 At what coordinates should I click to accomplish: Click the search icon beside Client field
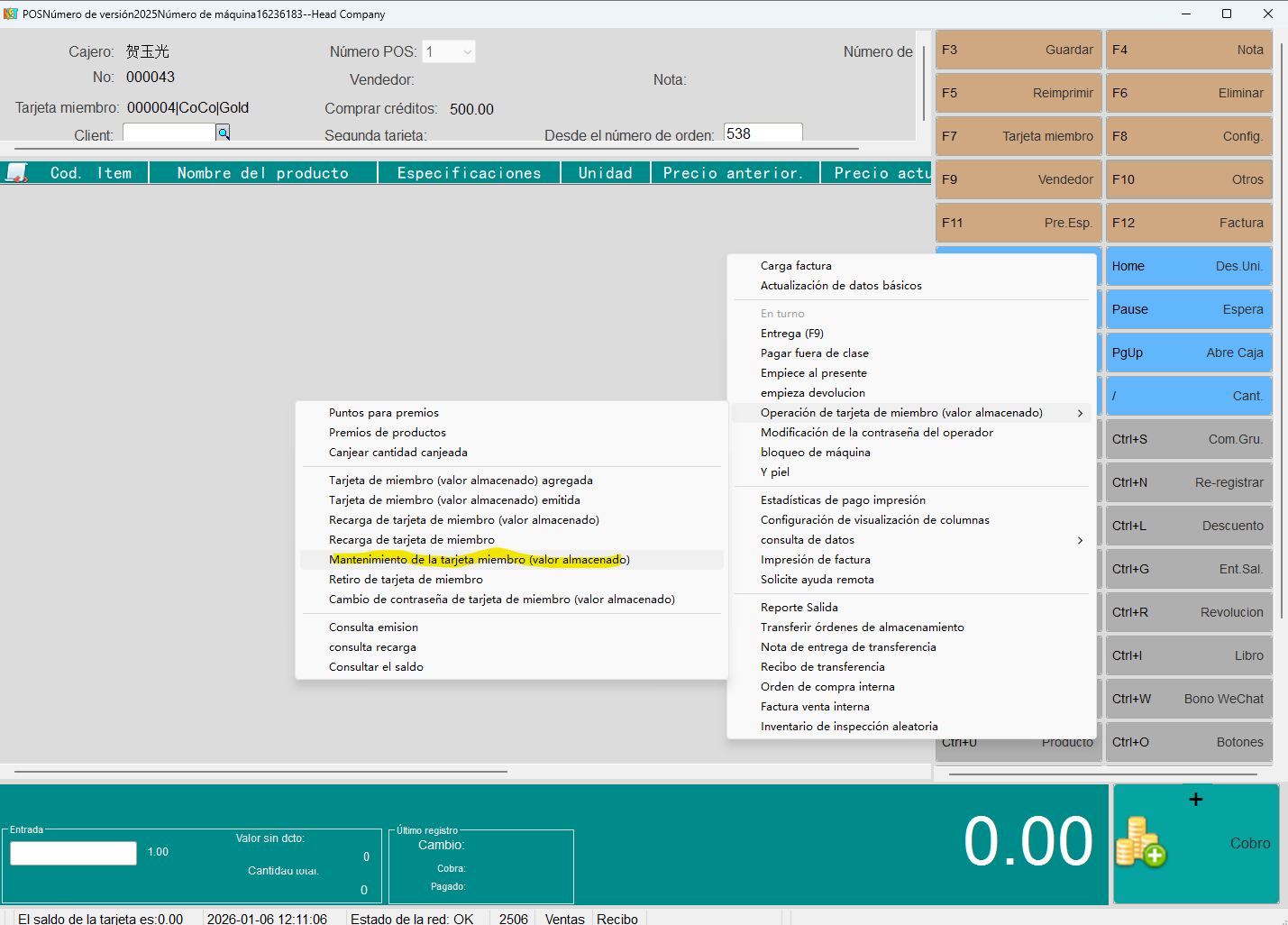223,133
